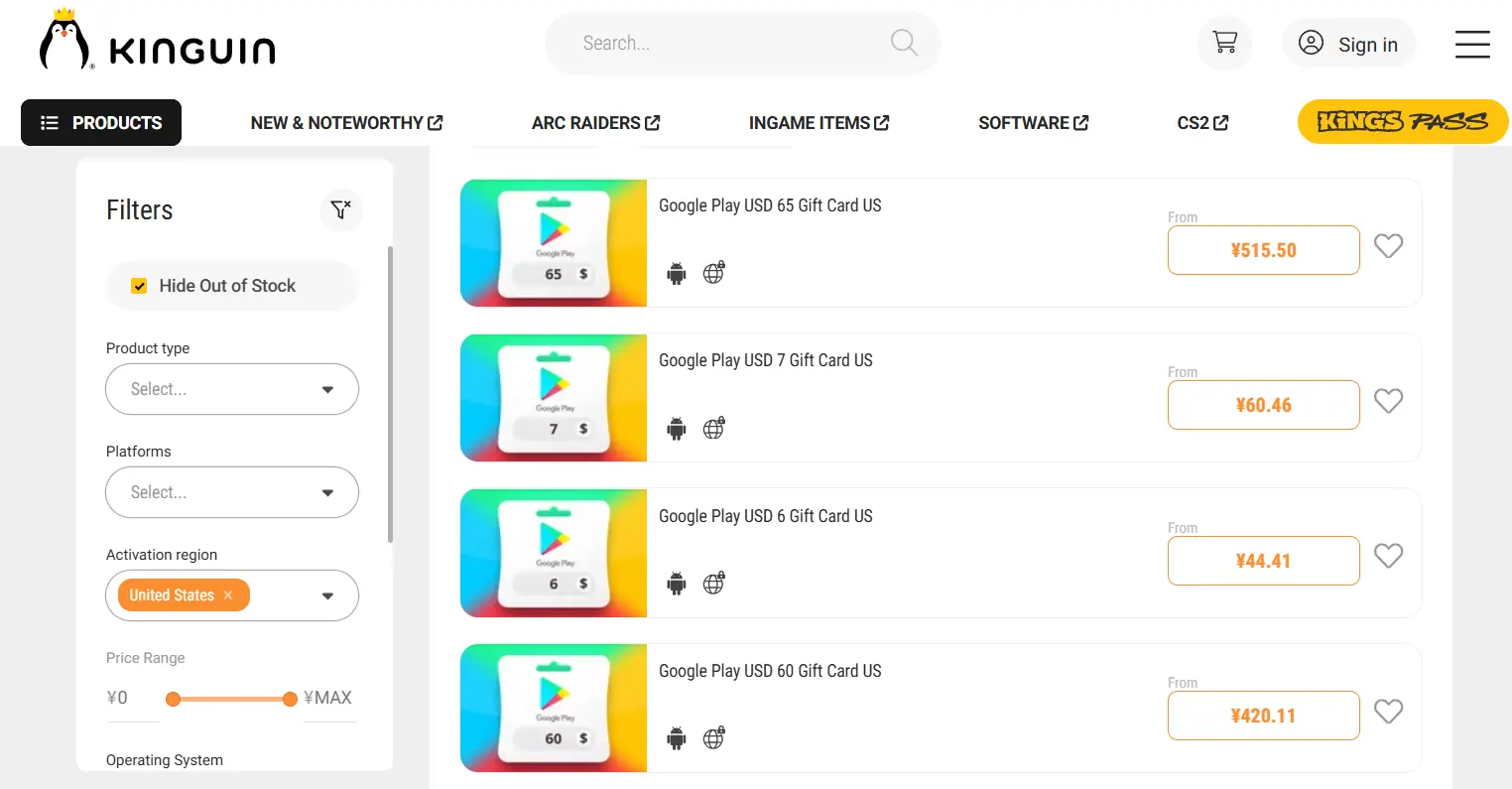Click the Android platform icon on USD 65 card
Viewport: 1512px width, 789px height.
[676, 273]
